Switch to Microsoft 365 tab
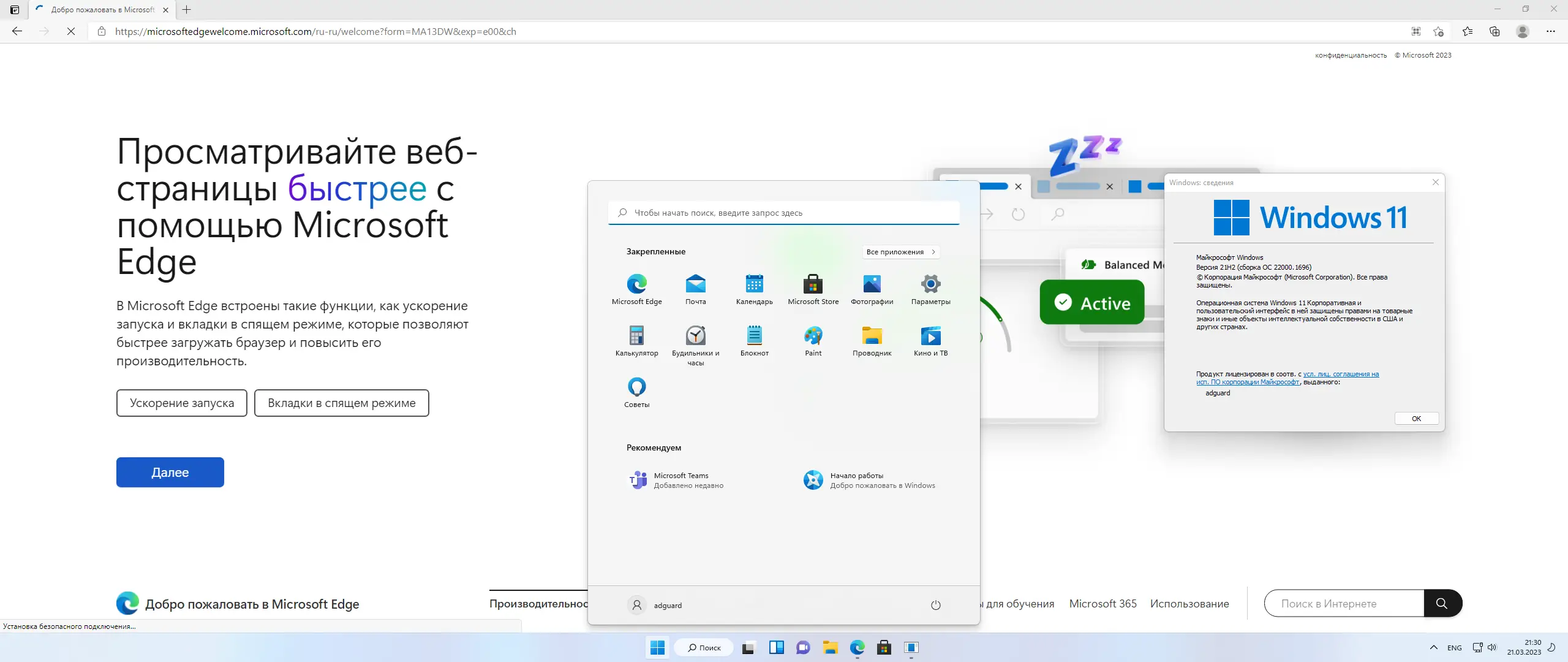This screenshot has height=662, width=1568. [x=1102, y=604]
